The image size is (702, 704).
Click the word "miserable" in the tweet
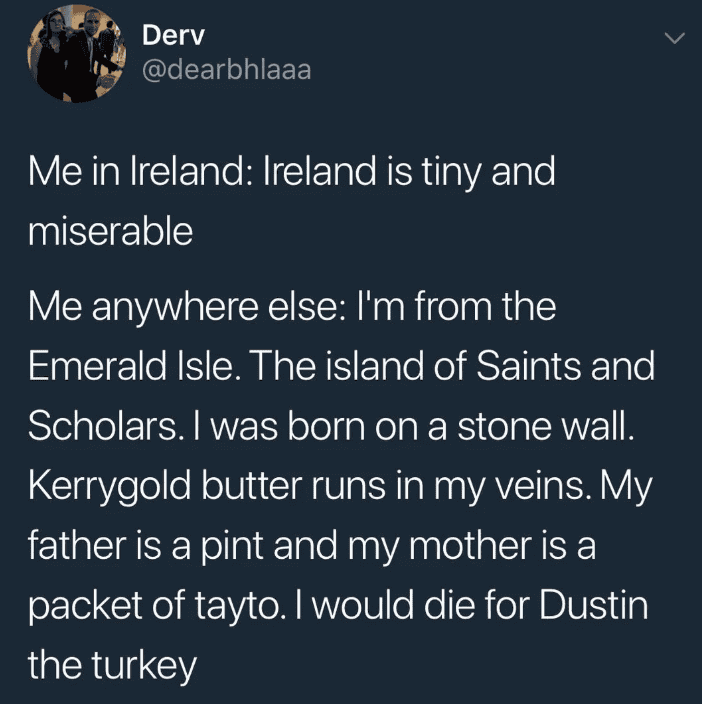(110, 232)
